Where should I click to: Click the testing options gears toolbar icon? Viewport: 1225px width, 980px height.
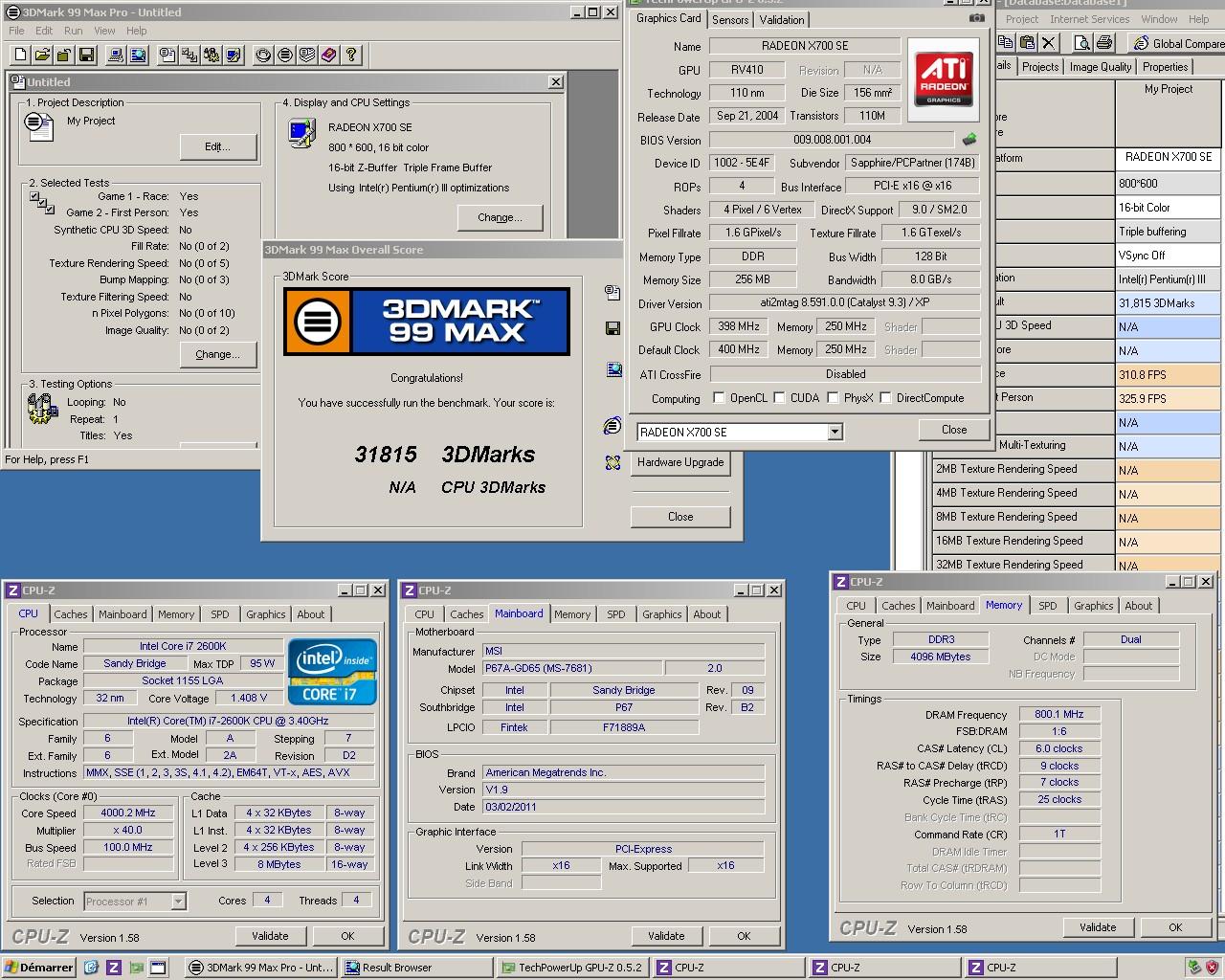click(212, 55)
